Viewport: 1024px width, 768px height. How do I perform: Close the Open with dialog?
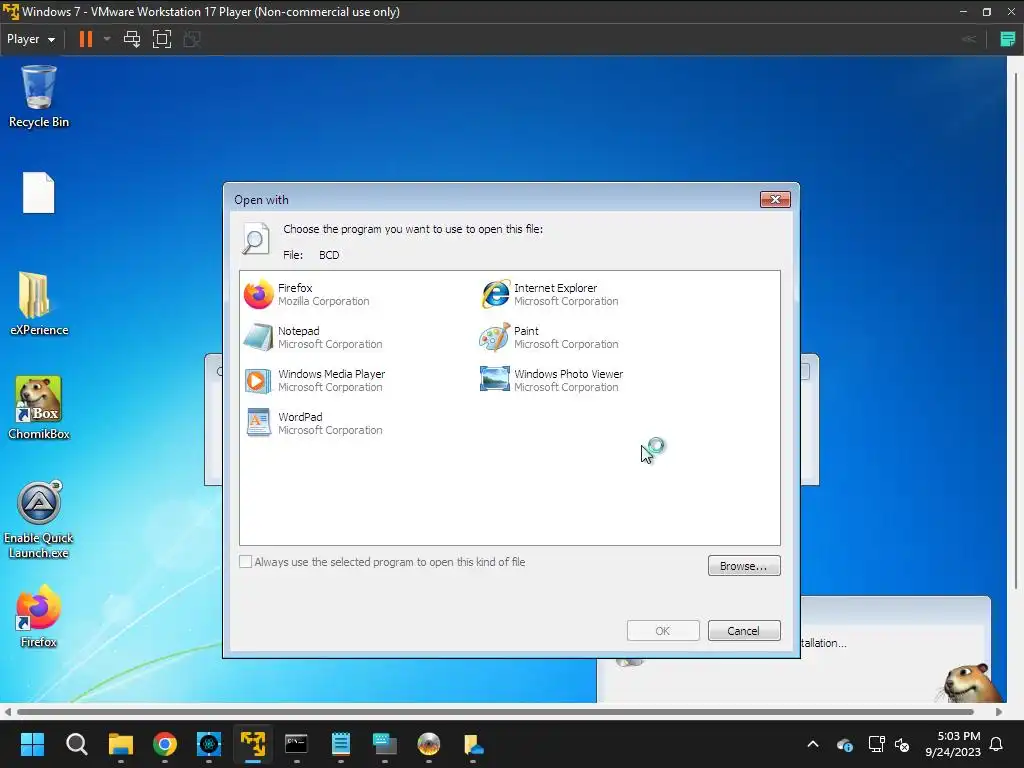pos(775,199)
